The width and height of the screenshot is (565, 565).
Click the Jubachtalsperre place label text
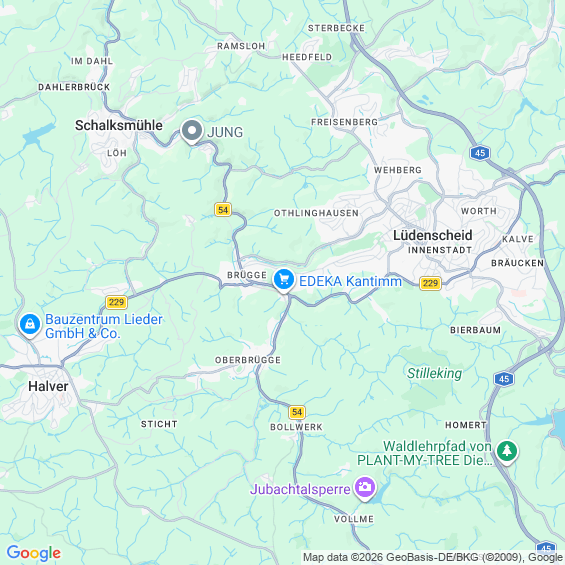click(x=300, y=489)
